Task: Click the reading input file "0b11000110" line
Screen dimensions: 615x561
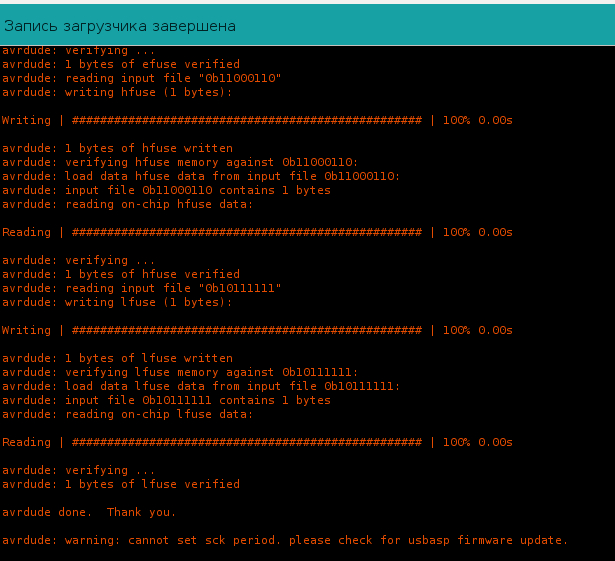Action: click(x=142, y=78)
